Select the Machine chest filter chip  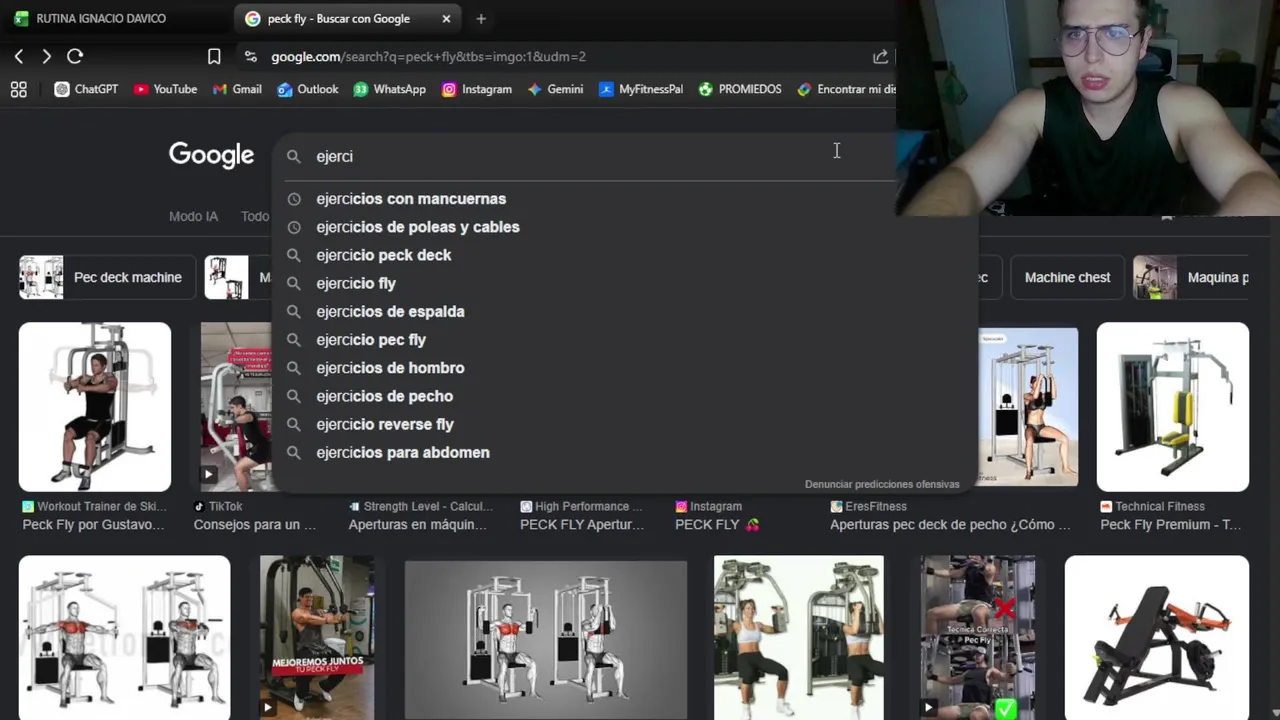tap(1067, 278)
